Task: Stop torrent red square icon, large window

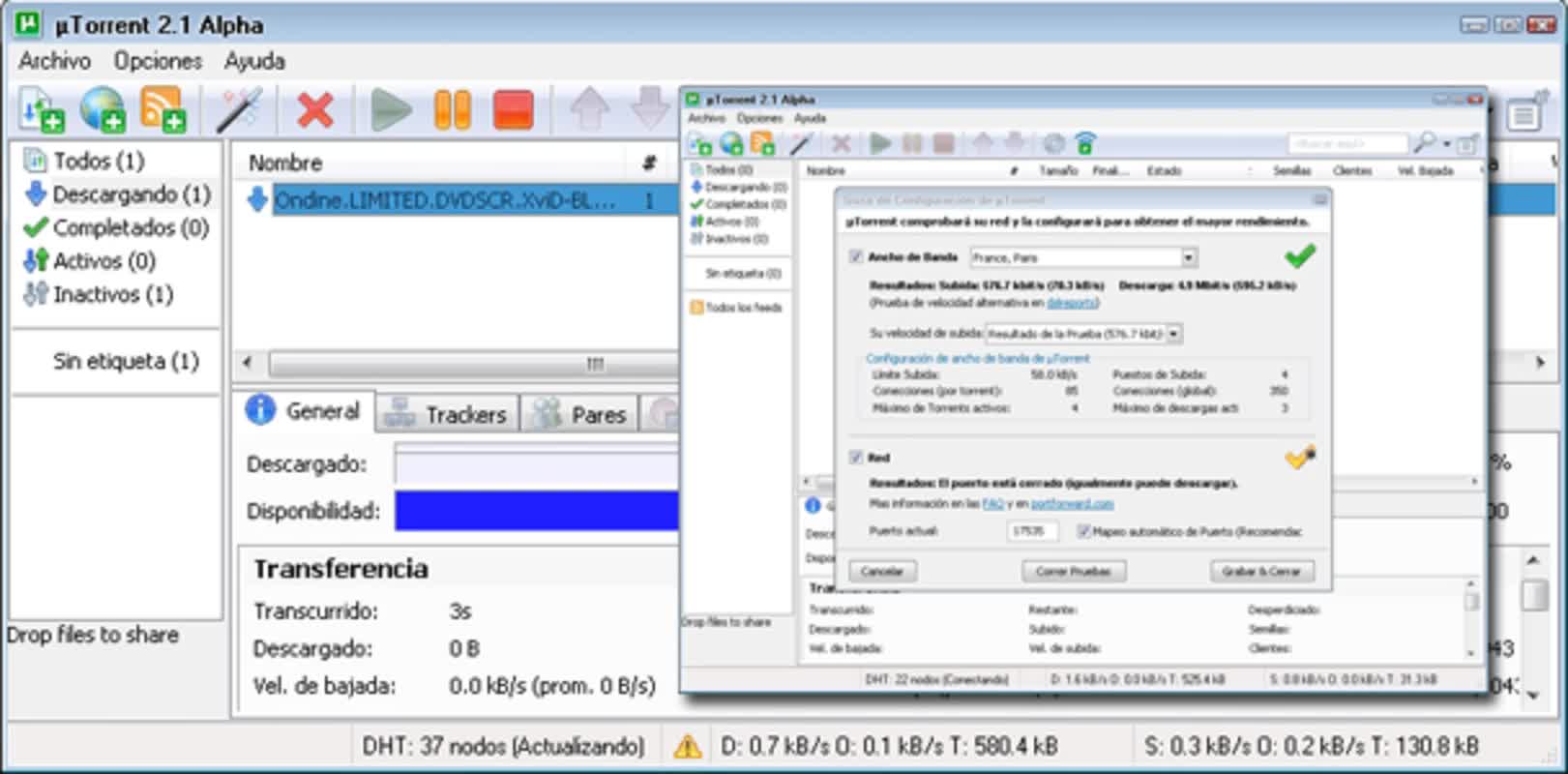Action: pos(513,109)
